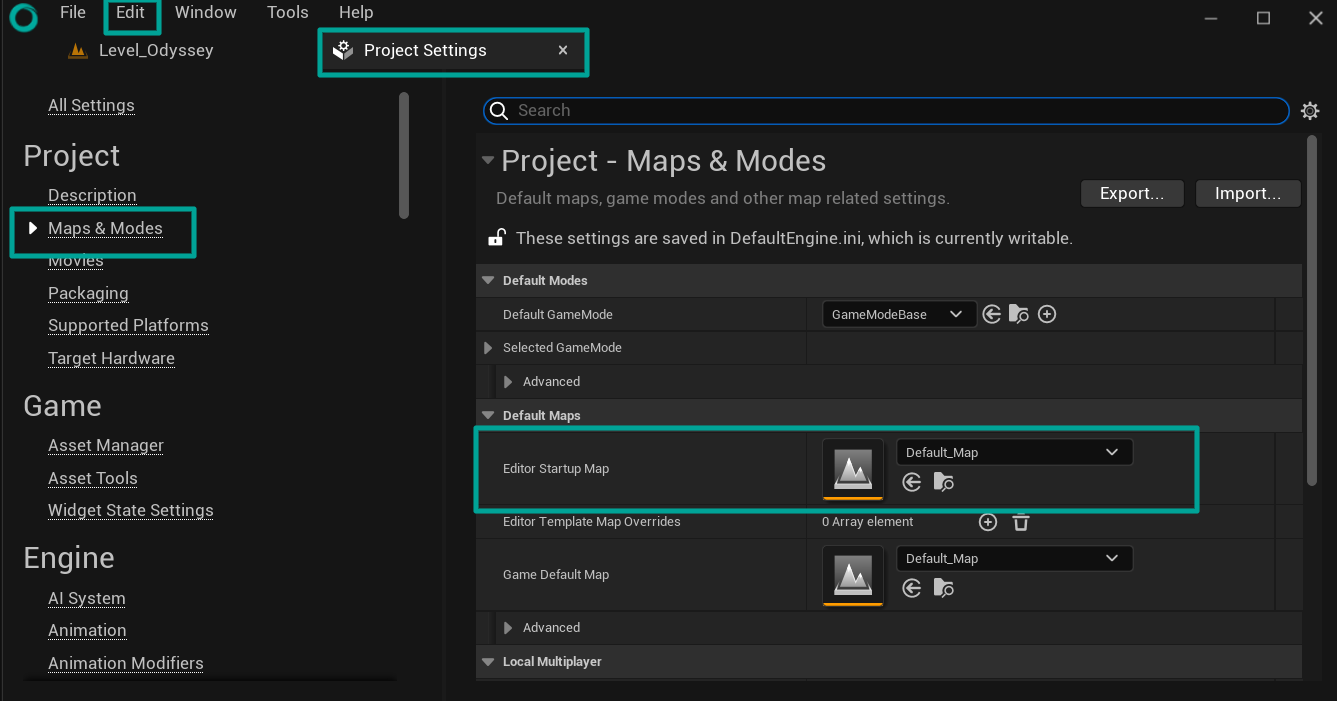Click the Export... button
The image size is (1337, 701).
[1132, 194]
